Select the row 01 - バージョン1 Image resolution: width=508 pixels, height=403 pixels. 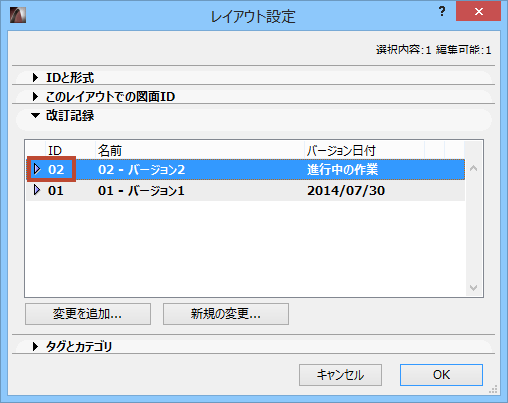point(246,191)
